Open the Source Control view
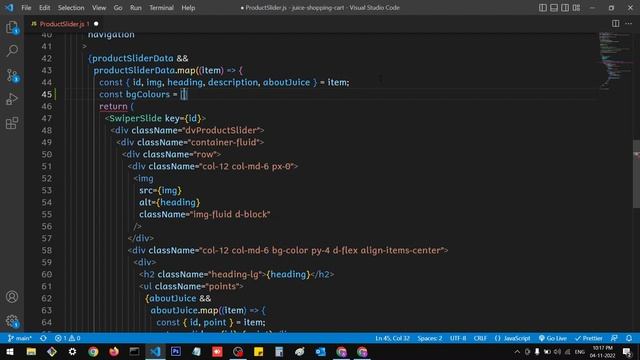The height and width of the screenshot is (360, 640). (12, 75)
